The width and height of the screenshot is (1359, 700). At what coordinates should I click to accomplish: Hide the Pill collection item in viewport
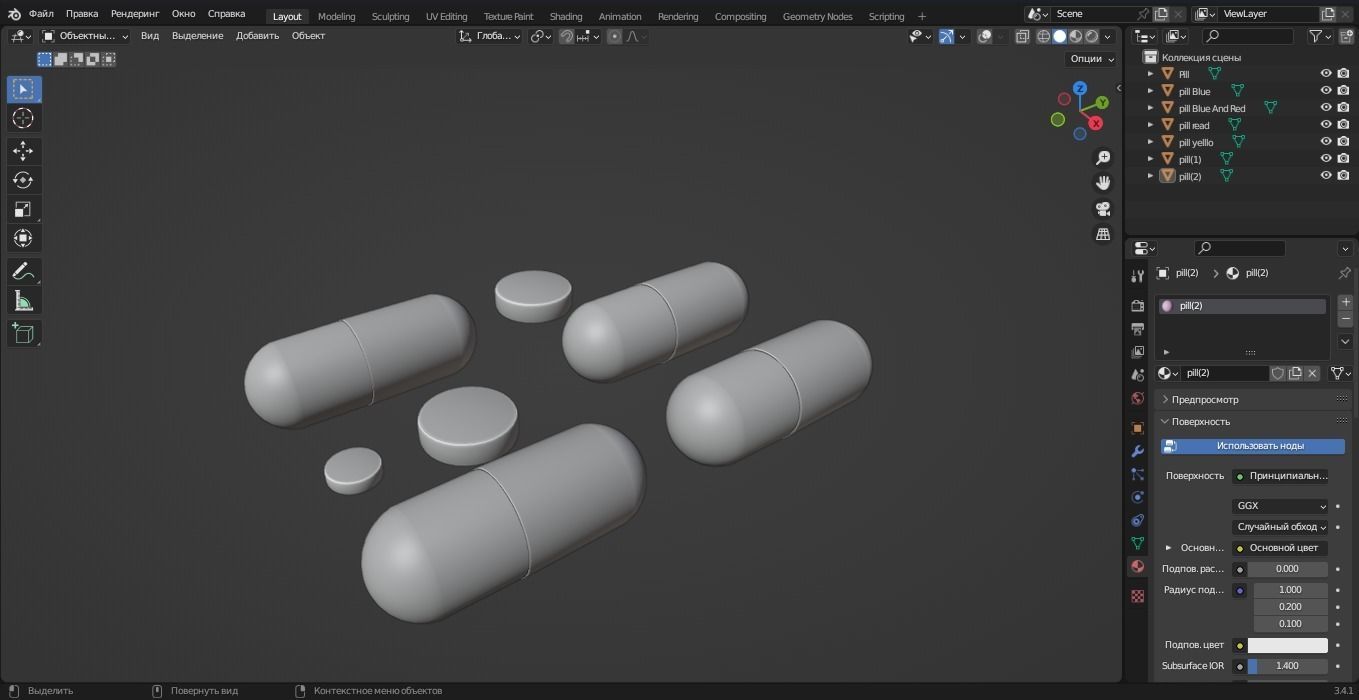pyautogui.click(x=1326, y=74)
